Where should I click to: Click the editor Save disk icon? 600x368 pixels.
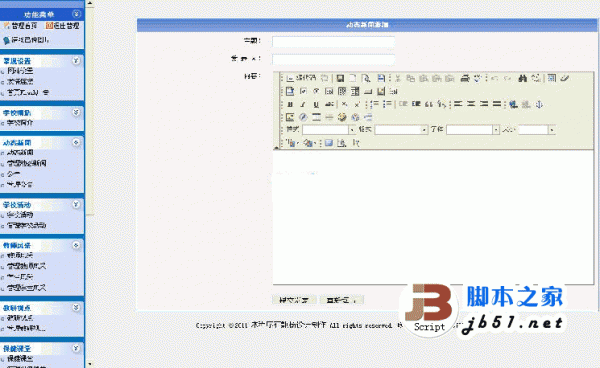pyautogui.click(x=340, y=78)
